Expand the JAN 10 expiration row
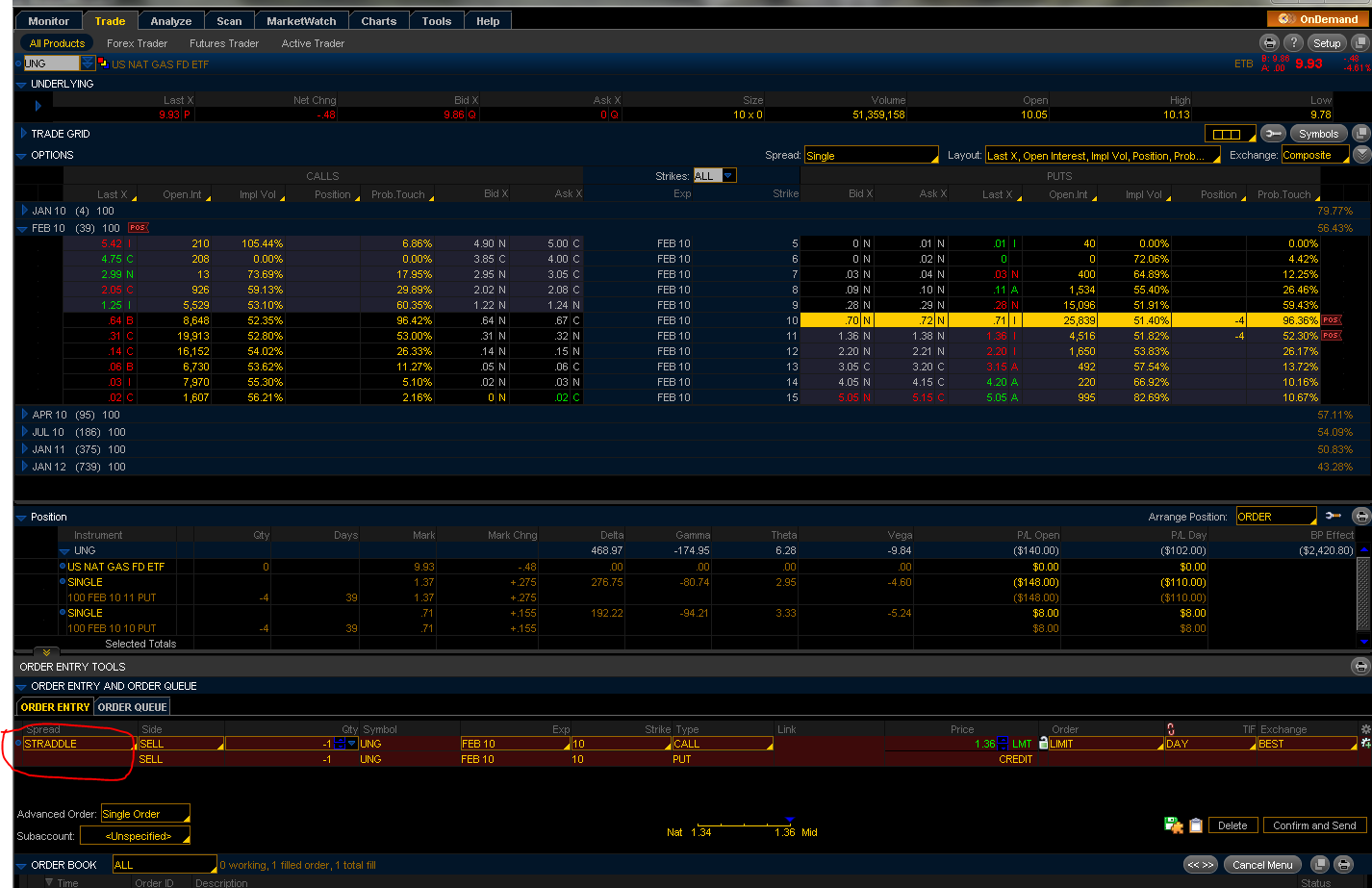The width and height of the screenshot is (1372, 888). click(x=25, y=211)
